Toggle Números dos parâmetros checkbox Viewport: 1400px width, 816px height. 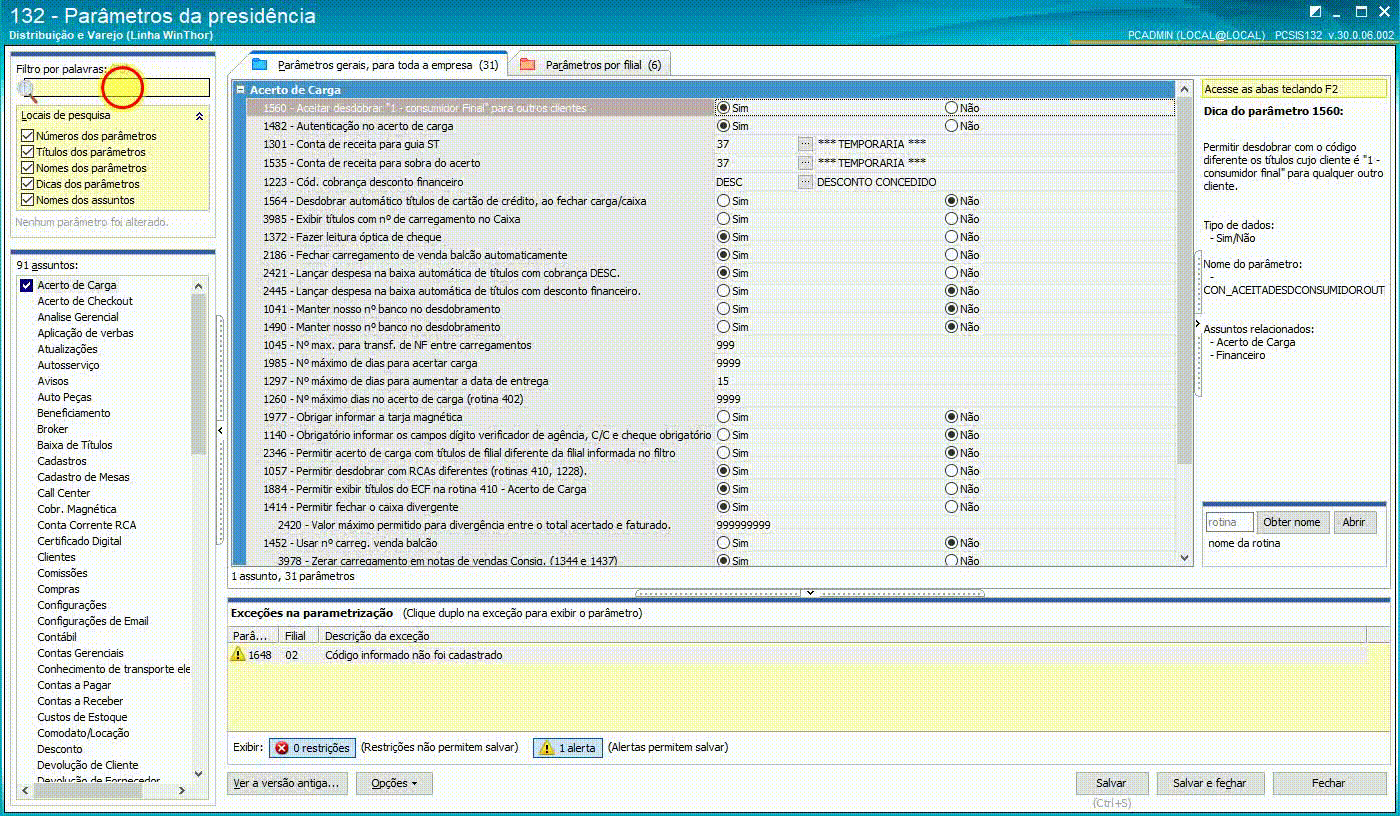click(x=28, y=136)
